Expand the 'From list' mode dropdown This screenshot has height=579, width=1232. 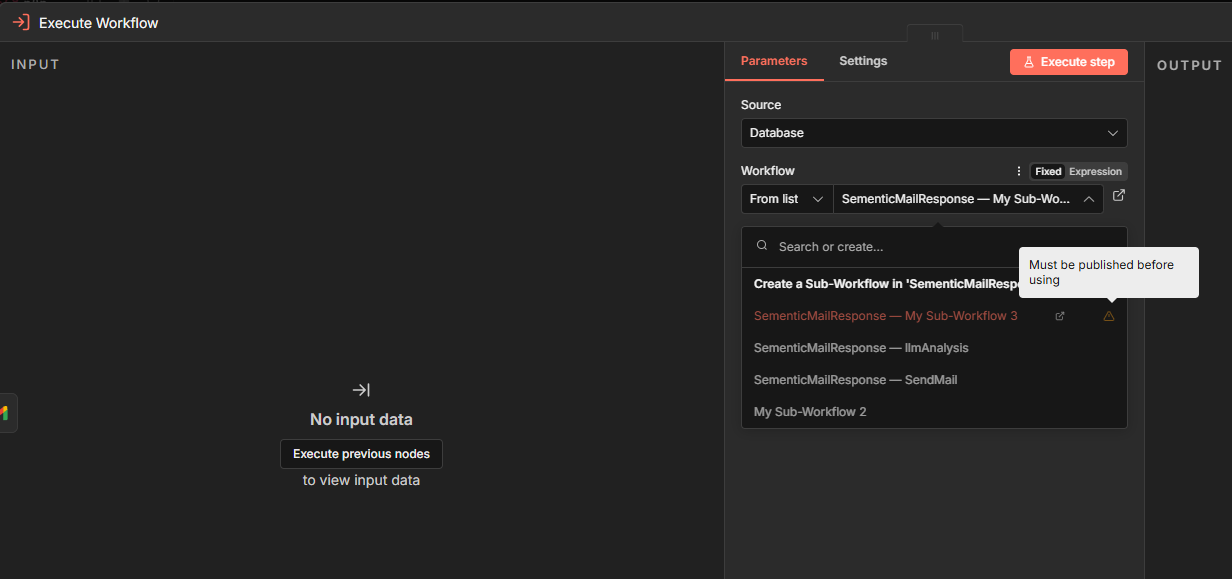(787, 199)
